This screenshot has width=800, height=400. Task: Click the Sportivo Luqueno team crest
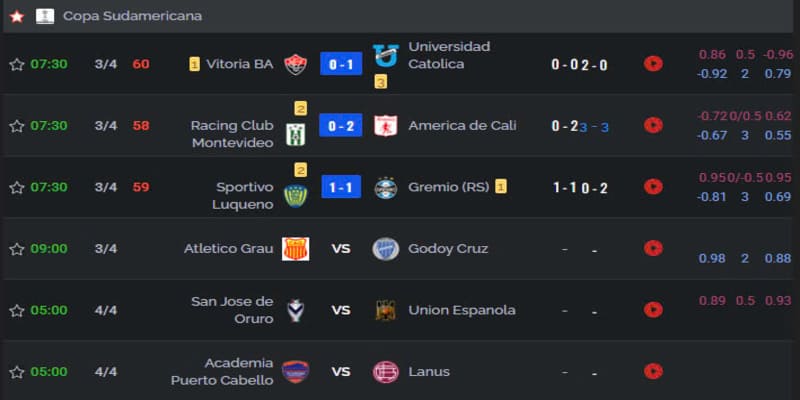[x=295, y=196]
